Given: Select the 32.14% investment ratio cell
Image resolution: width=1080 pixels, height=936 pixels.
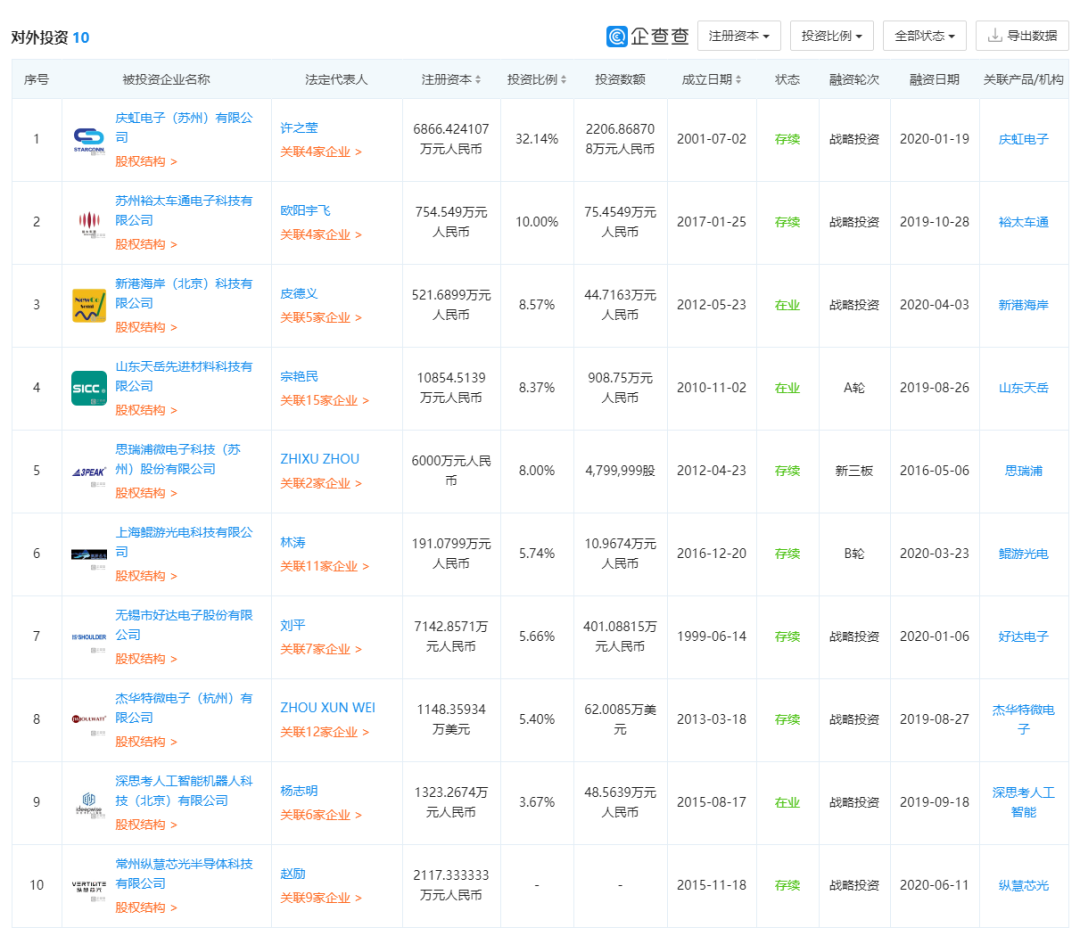Looking at the screenshot, I should pyautogui.click(x=537, y=140).
